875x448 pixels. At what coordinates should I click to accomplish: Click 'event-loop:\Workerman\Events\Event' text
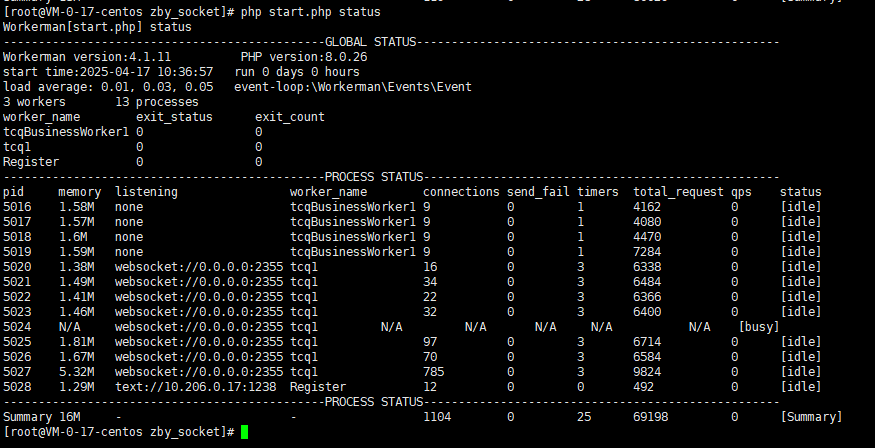click(x=353, y=87)
